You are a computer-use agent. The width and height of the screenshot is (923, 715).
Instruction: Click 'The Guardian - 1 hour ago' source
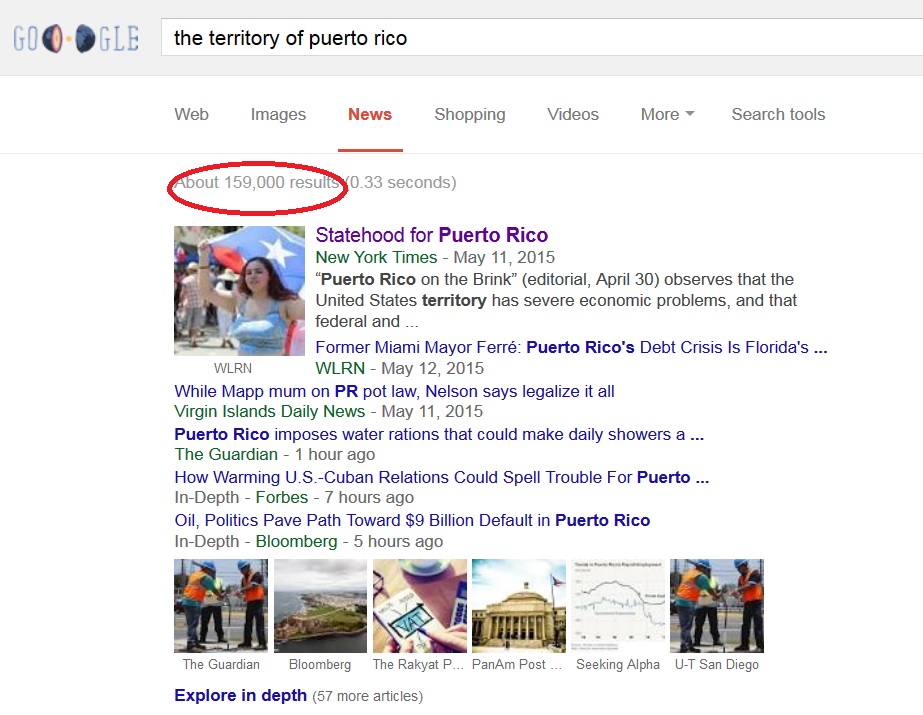(274, 454)
